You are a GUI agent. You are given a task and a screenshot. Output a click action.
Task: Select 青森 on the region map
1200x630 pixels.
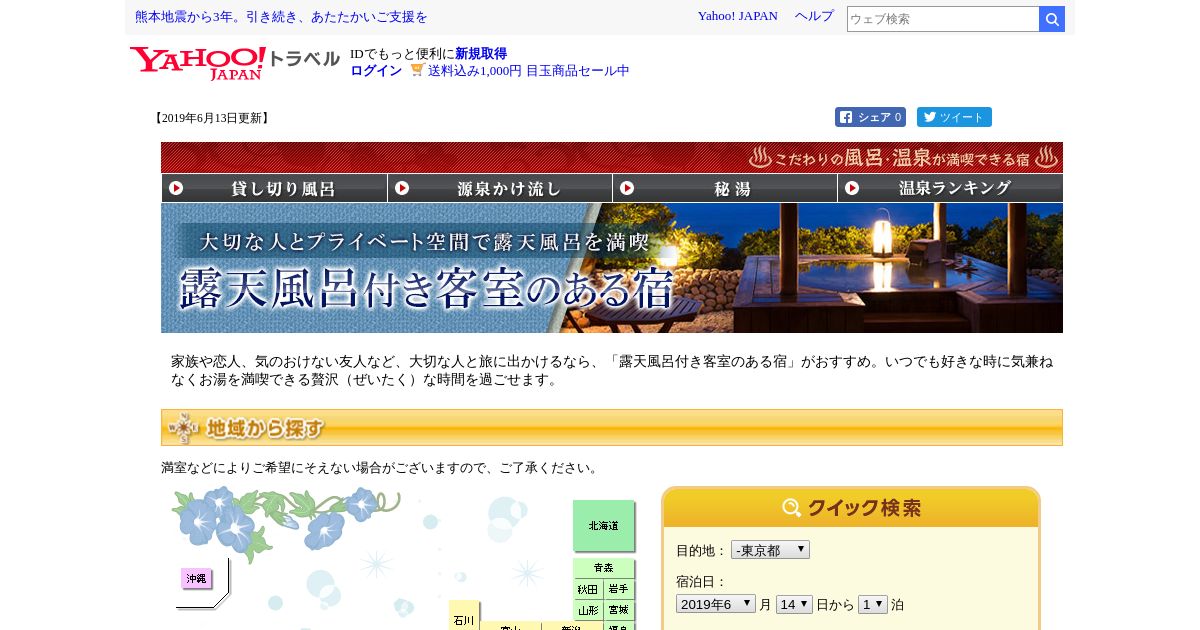(x=603, y=567)
